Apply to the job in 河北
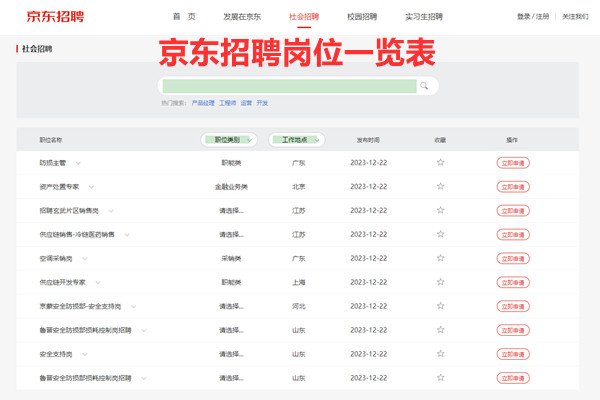Screen dimensions: 600x400 pyautogui.click(x=513, y=307)
